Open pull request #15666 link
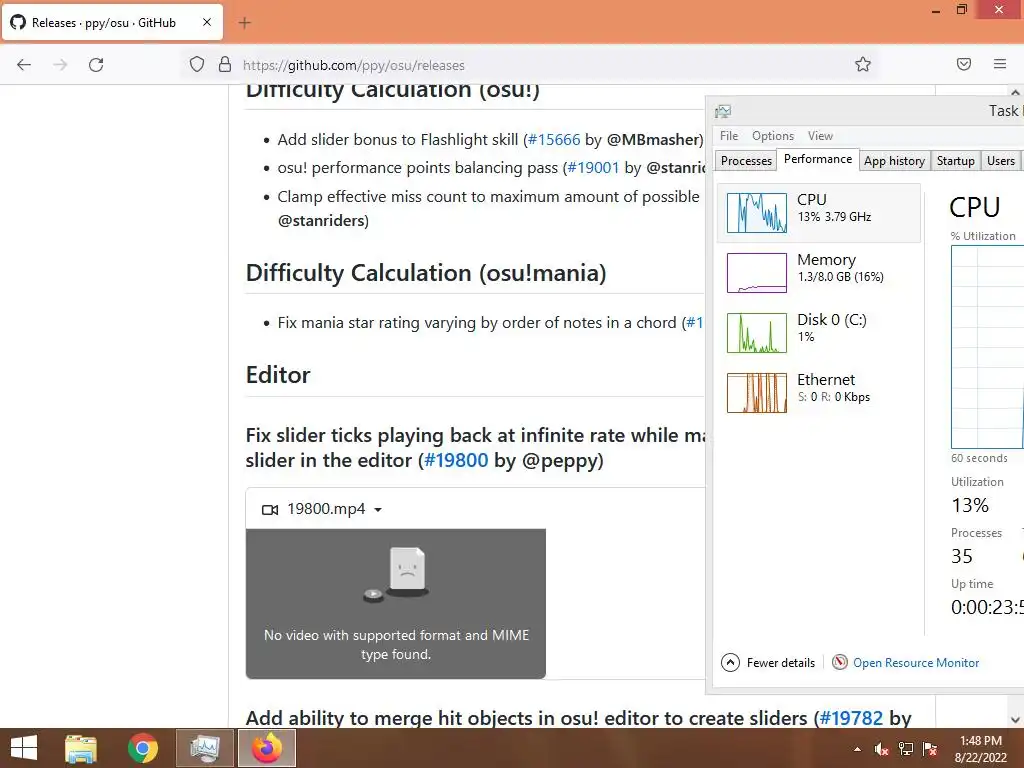The height and width of the screenshot is (768, 1024). (554, 140)
